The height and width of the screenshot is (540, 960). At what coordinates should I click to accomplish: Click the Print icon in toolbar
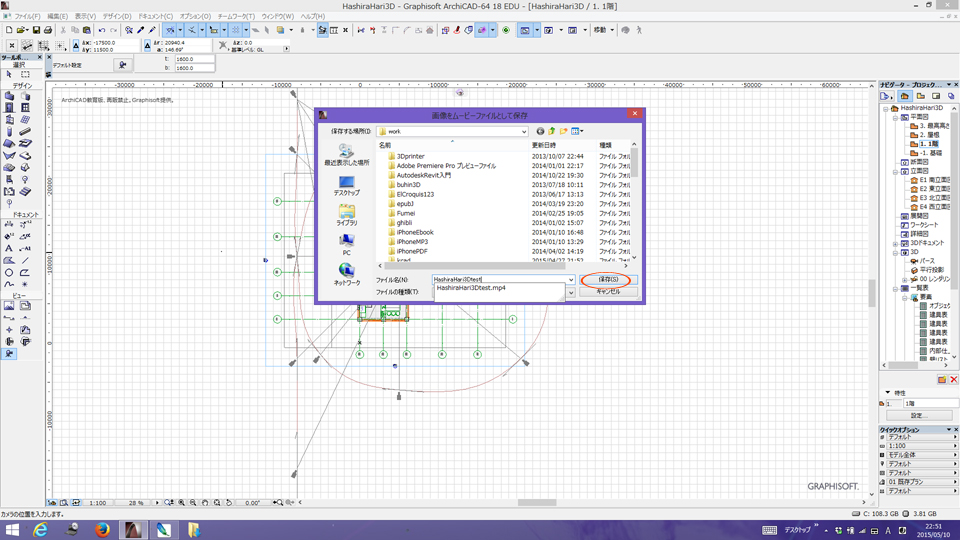coord(48,30)
